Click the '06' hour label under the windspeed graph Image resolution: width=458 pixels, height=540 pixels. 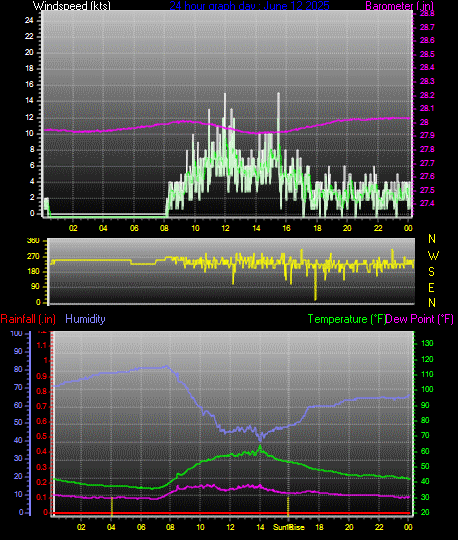(134, 228)
